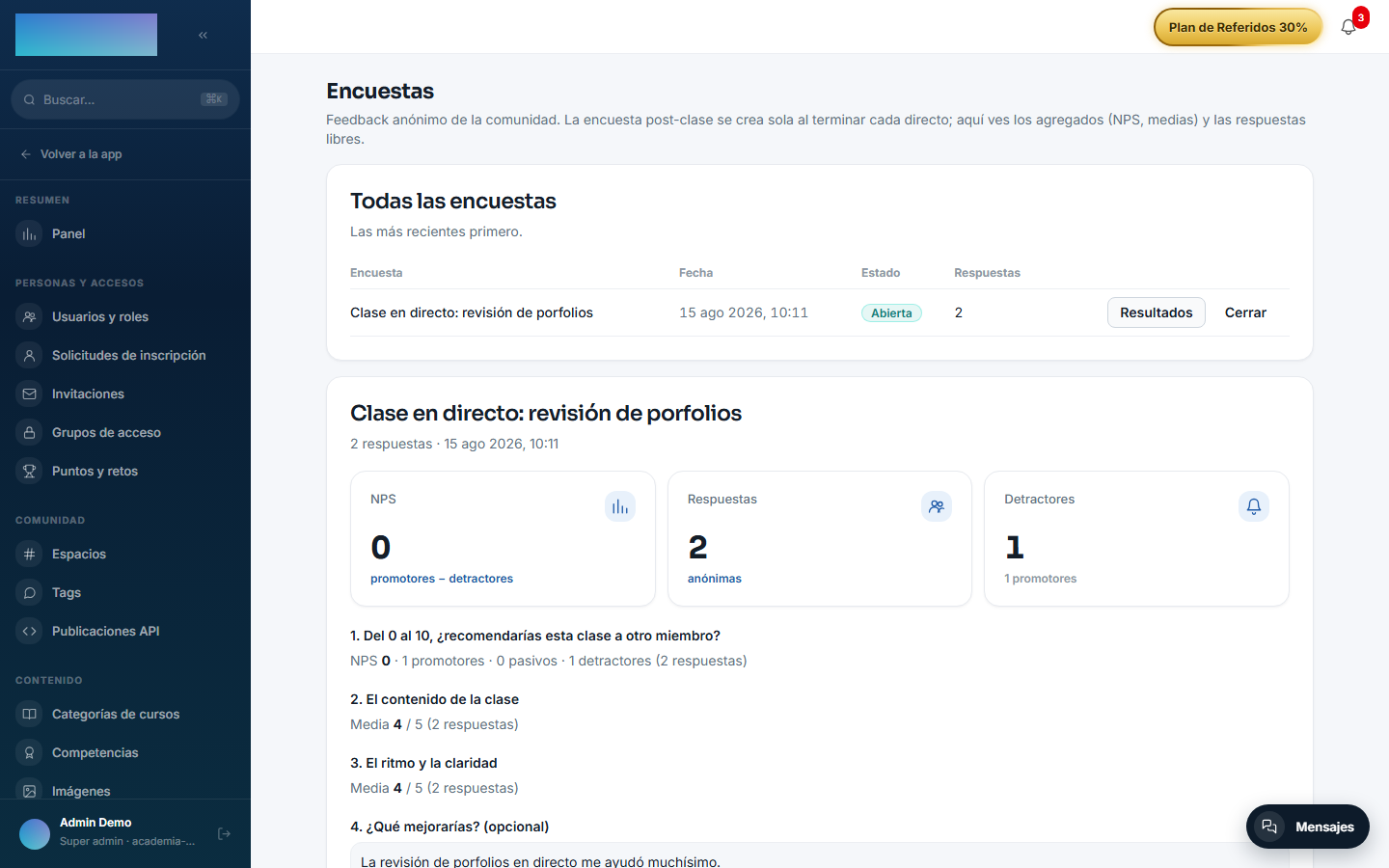The width and height of the screenshot is (1389, 868).
Task: Click survey name Clase en directo row
Action: (x=472, y=312)
